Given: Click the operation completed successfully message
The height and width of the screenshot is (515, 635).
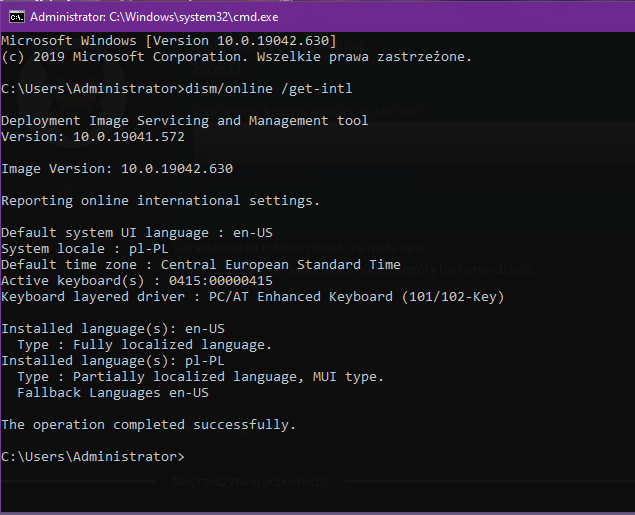Looking at the screenshot, I should coord(148,425).
